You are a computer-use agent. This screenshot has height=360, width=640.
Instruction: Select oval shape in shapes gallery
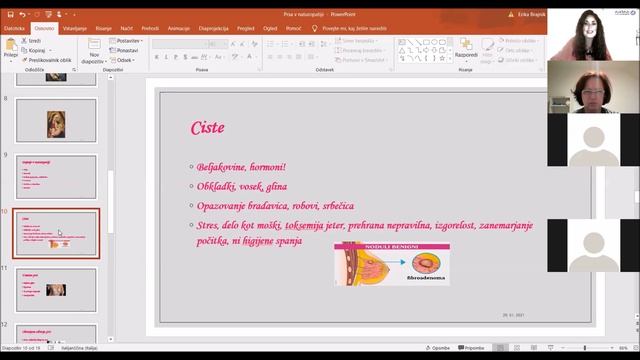pyautogui.click(x=434, y=42)
